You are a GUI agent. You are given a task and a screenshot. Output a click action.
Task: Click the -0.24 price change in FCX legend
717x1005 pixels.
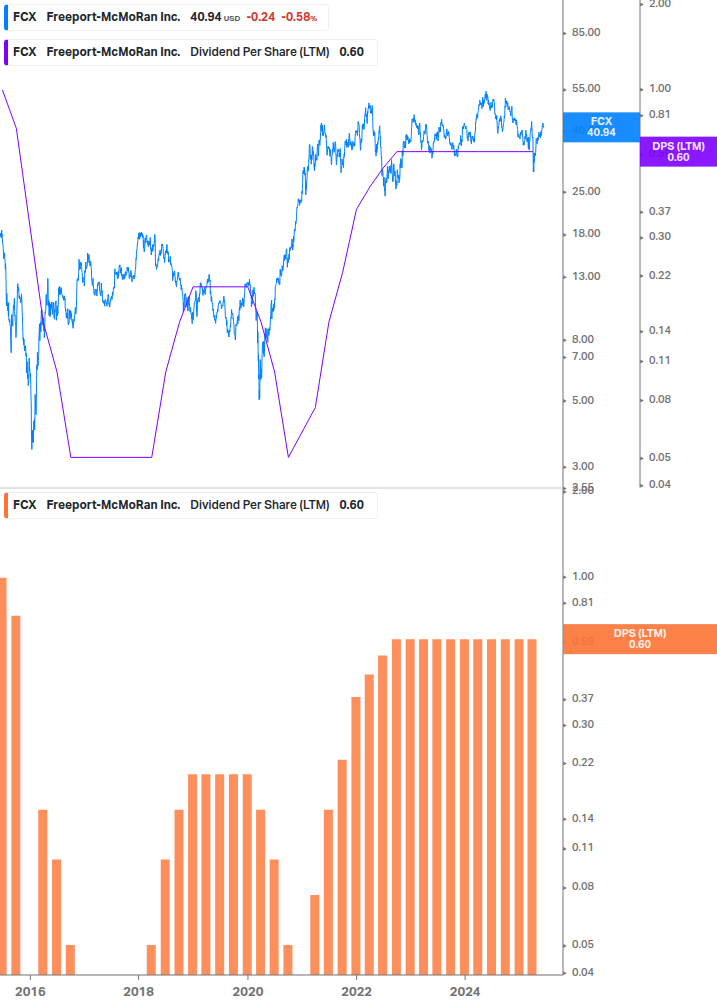point(261,17)
